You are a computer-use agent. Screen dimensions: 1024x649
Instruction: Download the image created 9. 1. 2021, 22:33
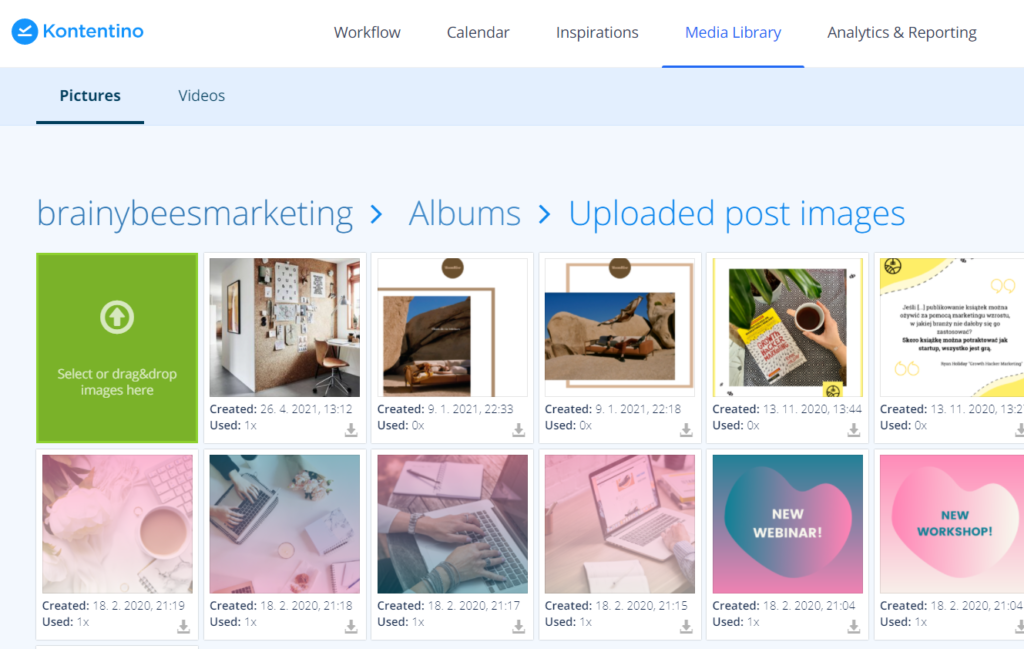pyautogui.click(x=519, y=430)
